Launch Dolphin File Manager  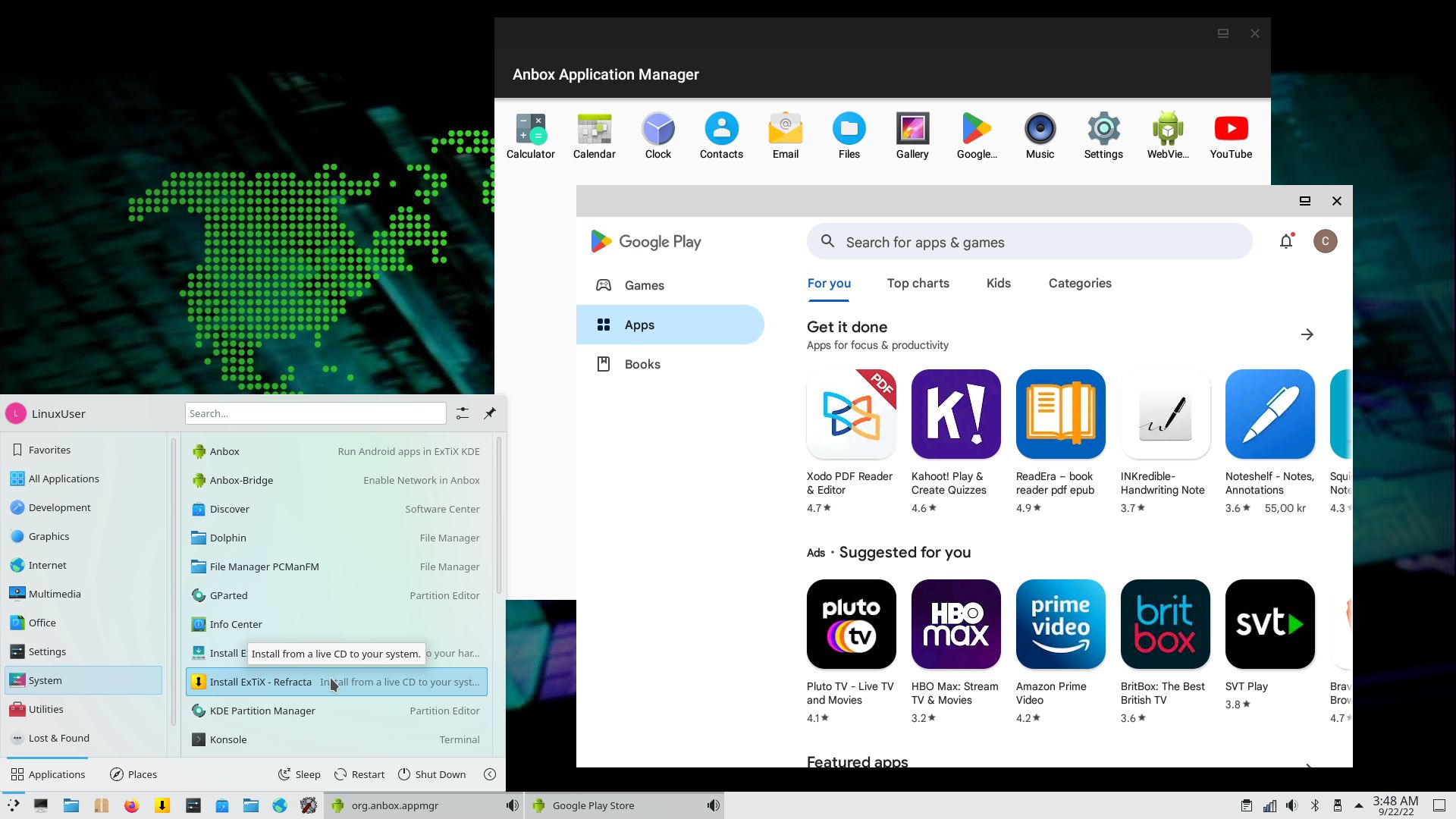pos(336,538)
